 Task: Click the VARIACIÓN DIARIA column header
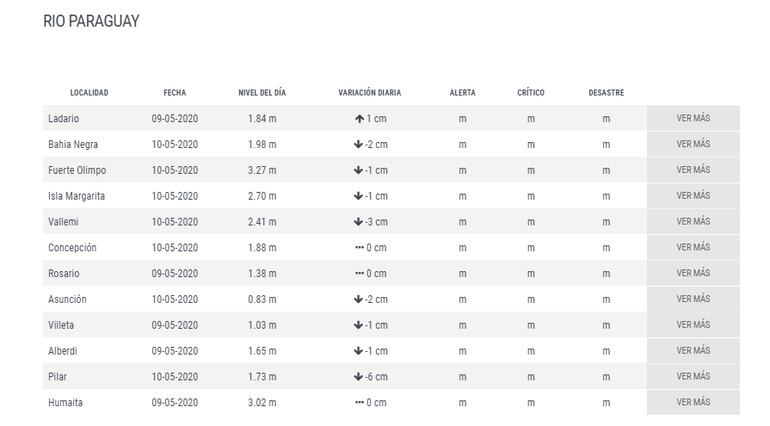(x=369, y=93)
